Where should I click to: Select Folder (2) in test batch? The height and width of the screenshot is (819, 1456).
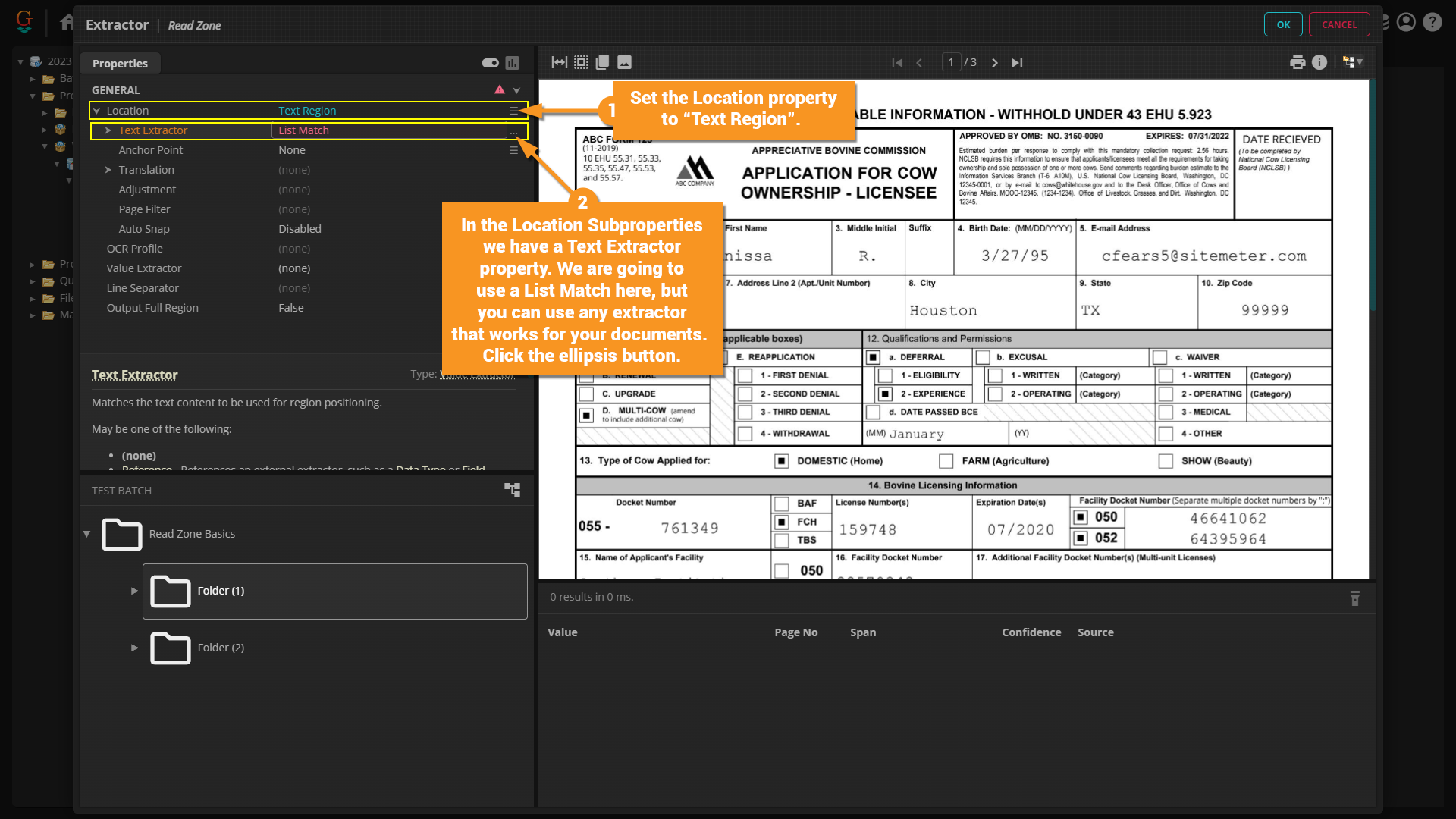click(x=221, y=648)
